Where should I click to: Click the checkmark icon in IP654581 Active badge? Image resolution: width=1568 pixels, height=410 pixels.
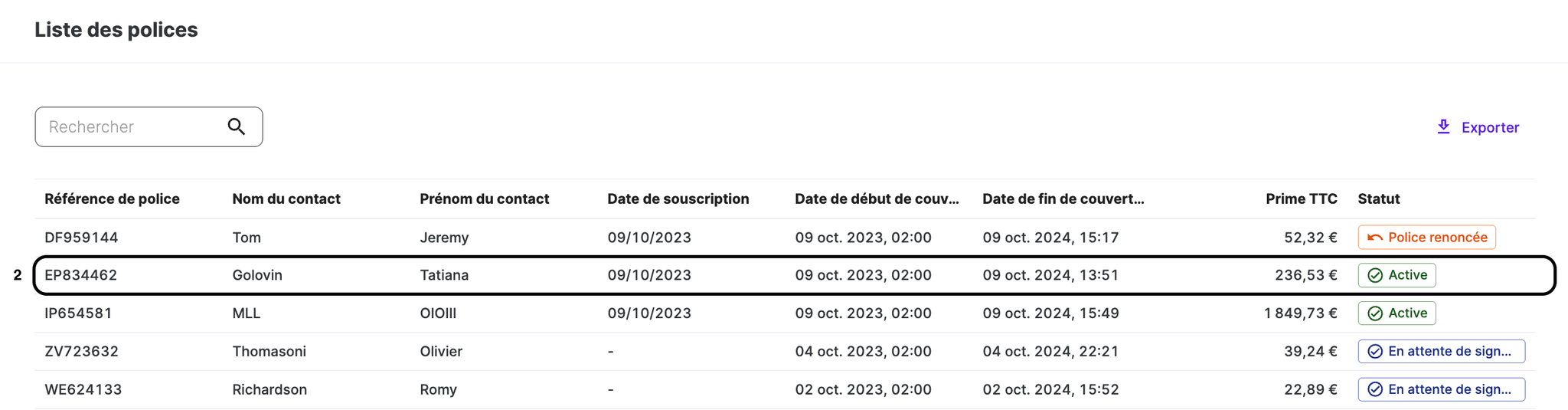coord(1375,313)
